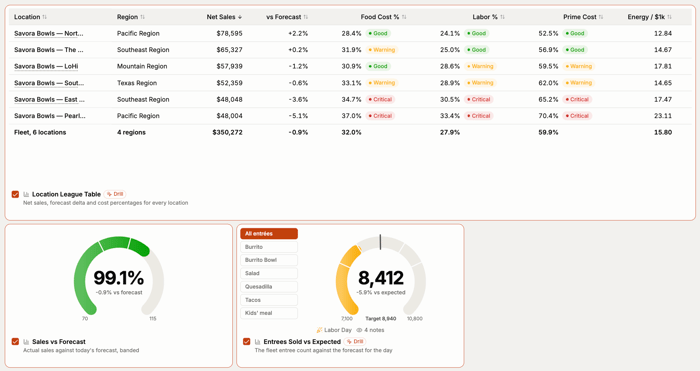Open the Savora Bowls — LoHi location link
The image size is (700, 371).
click(x=46, y=66)
